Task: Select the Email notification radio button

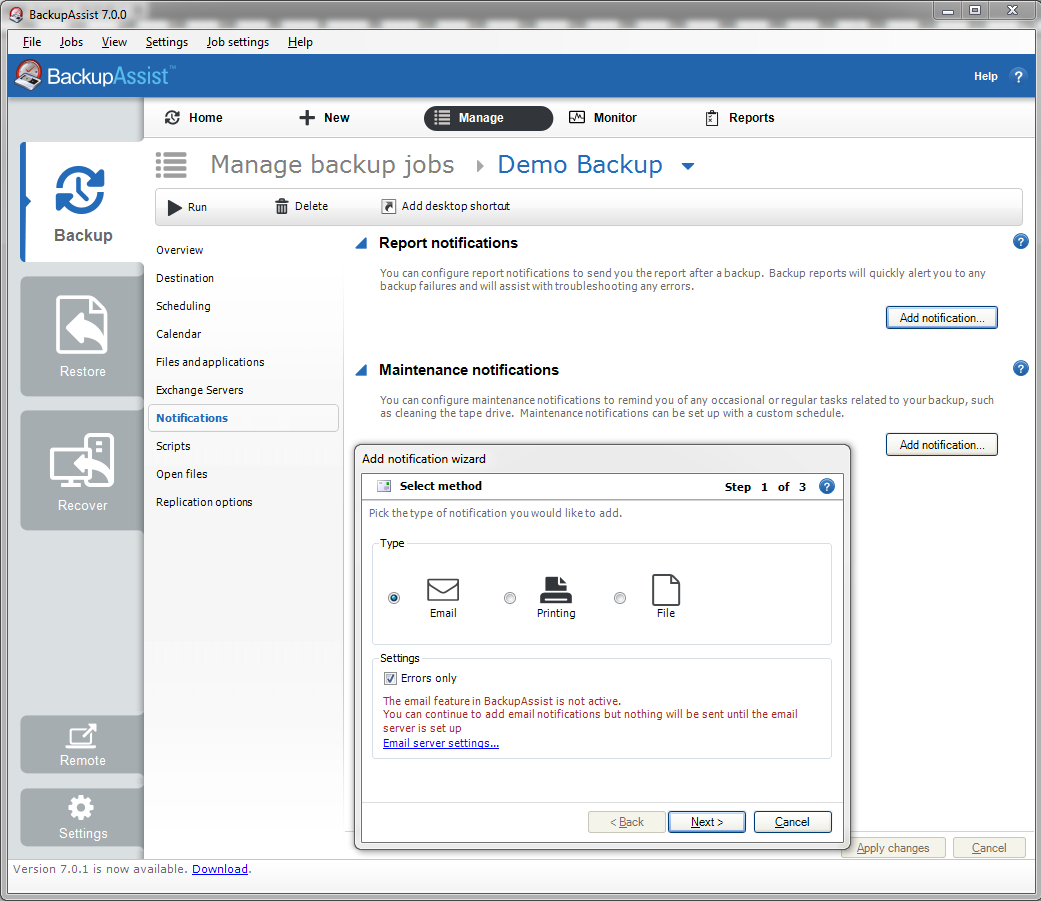Action: point(394,598)
